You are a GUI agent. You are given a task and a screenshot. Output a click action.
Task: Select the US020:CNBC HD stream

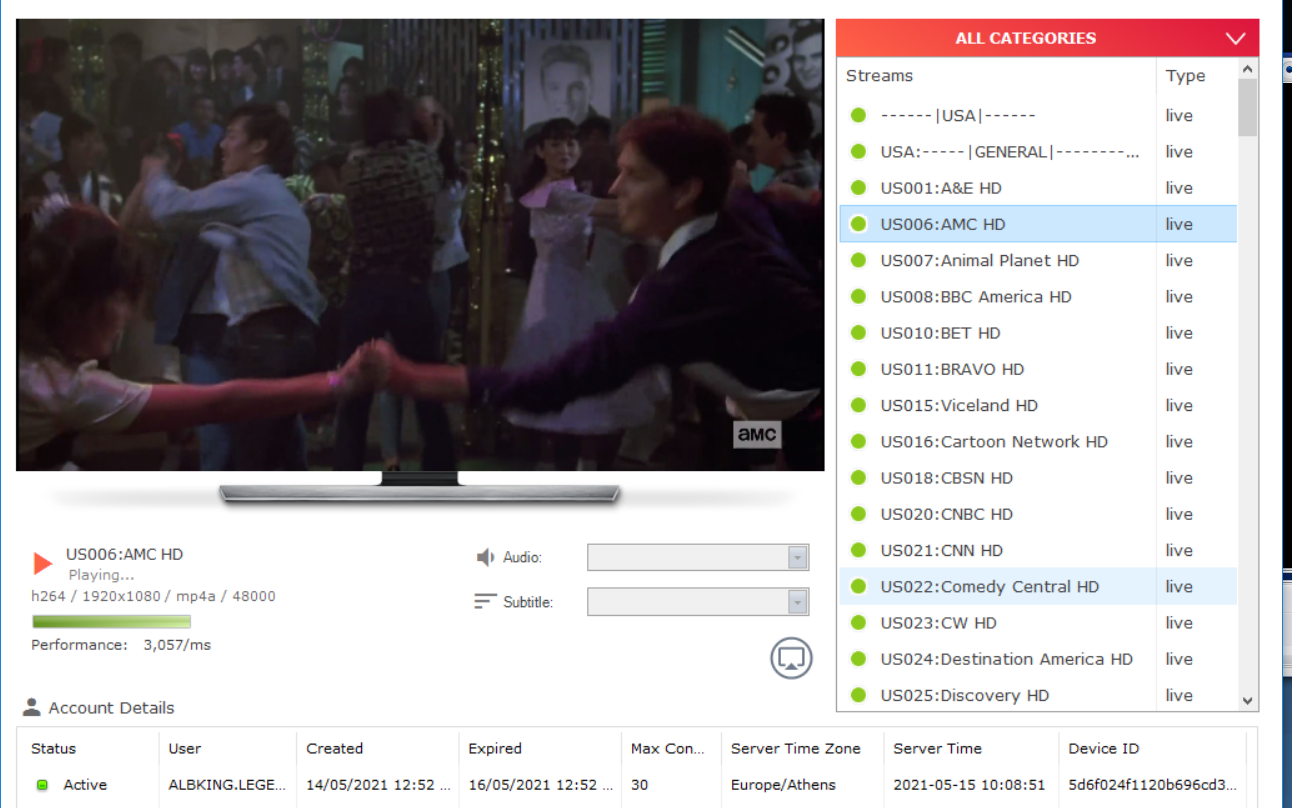[1038, 514]
